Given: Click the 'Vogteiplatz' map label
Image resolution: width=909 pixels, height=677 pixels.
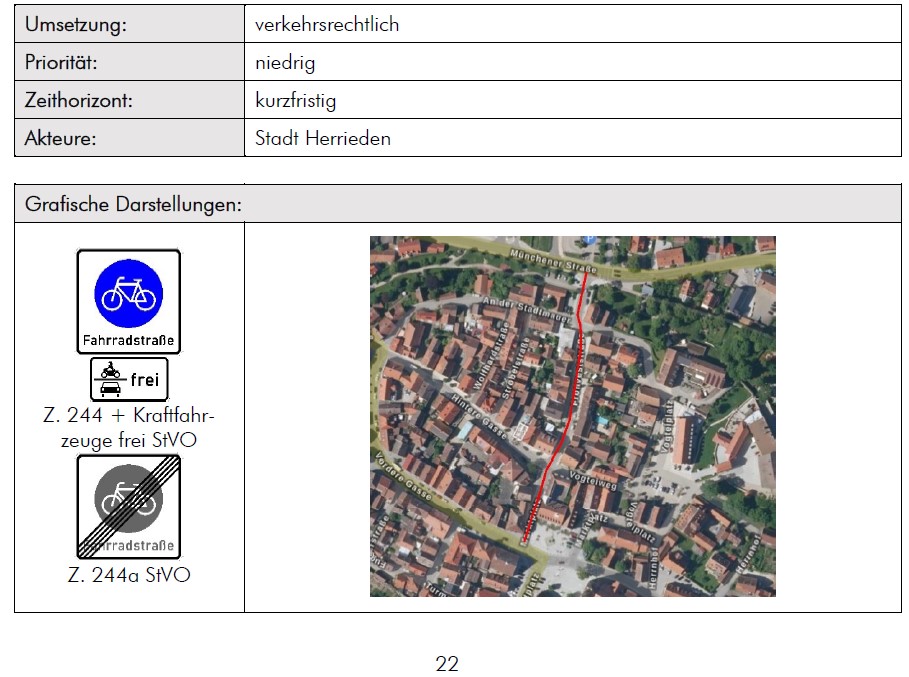Looking at the screenshot, I should tap(665, 427).
